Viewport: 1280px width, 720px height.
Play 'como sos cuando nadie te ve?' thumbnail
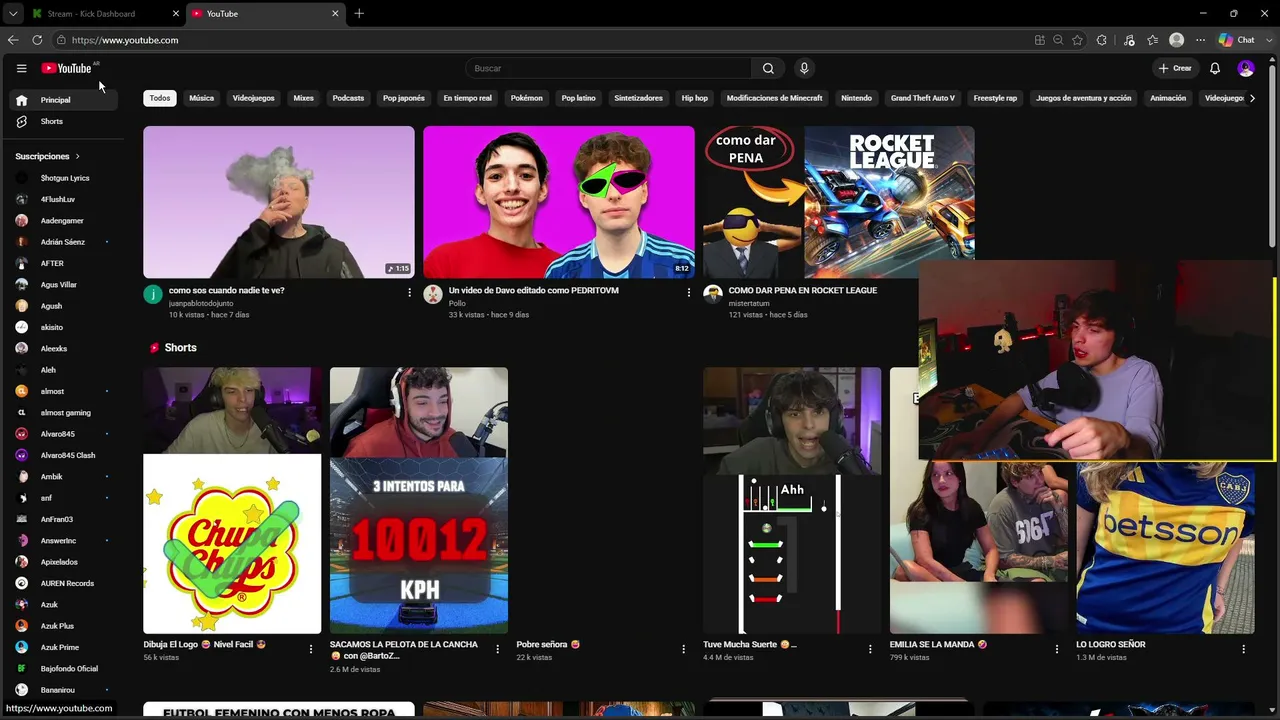279,202
